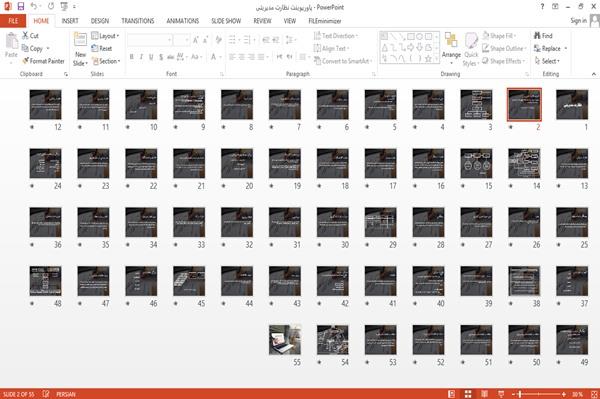Select slide 1 thumbnail

coord(572,104)
